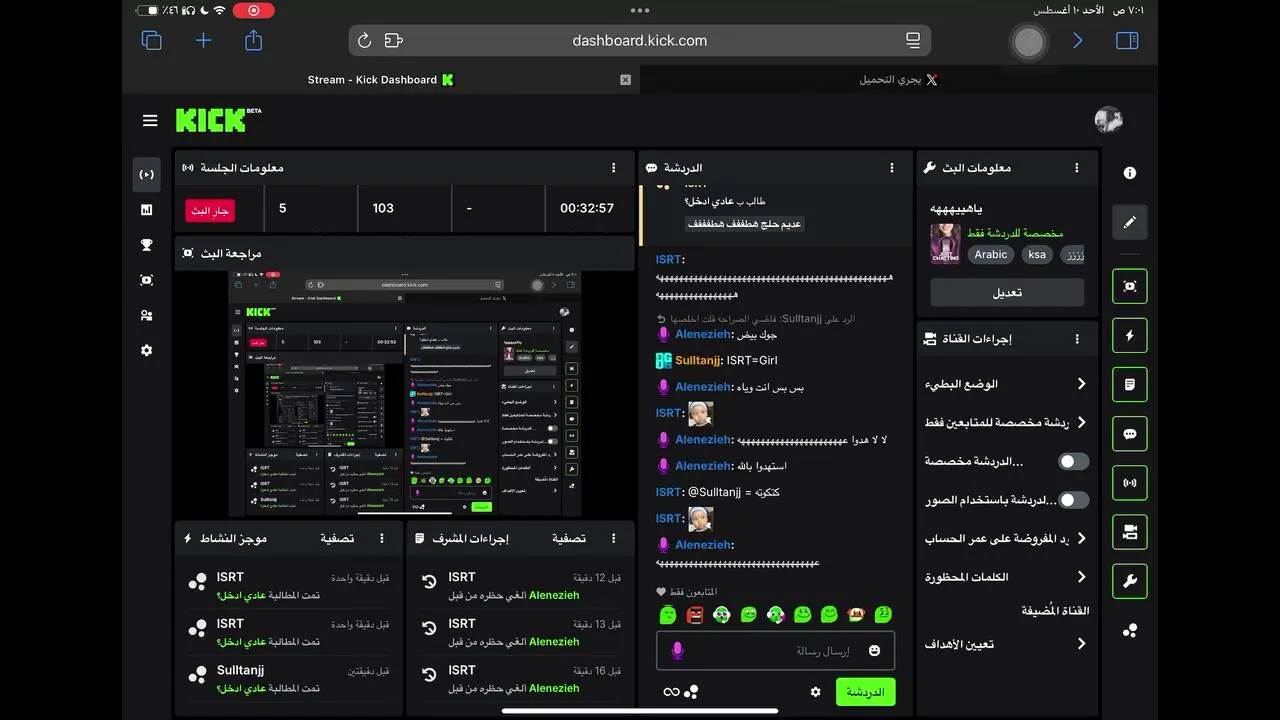Toggle the wrench stream info widget icon

[1130, 581]
